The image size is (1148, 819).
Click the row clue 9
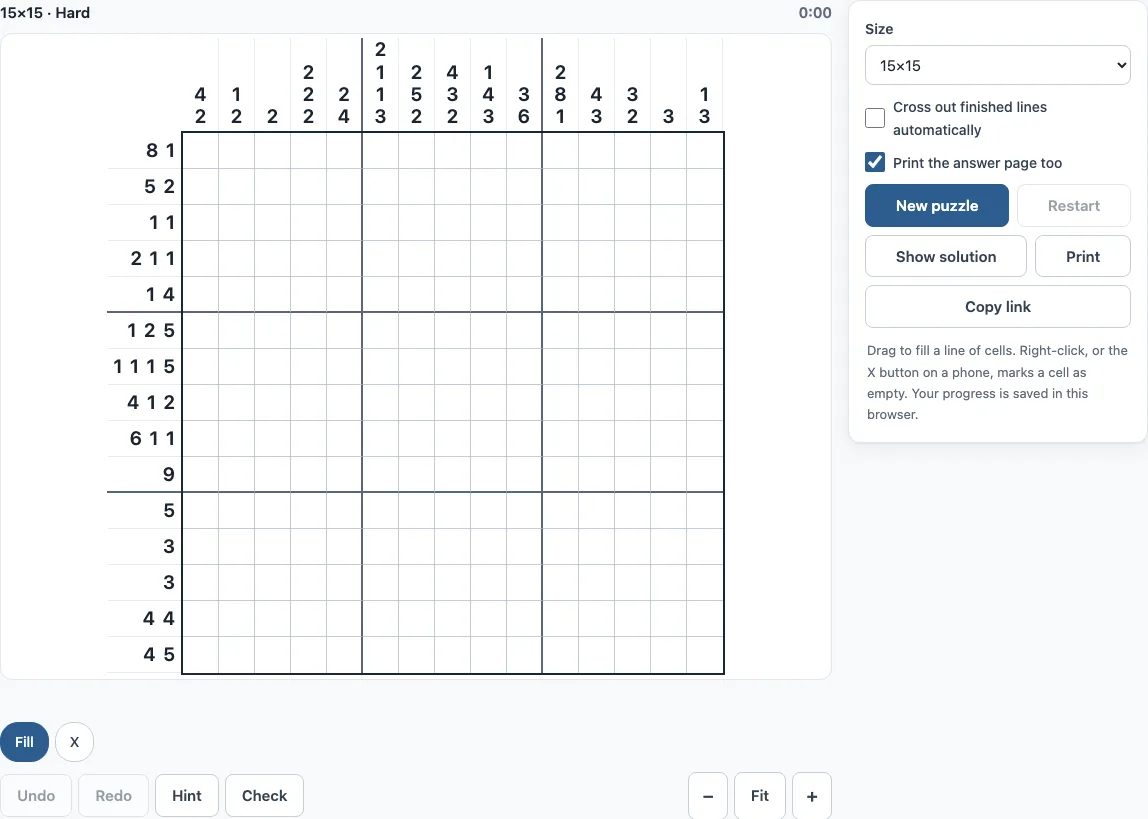168,474
